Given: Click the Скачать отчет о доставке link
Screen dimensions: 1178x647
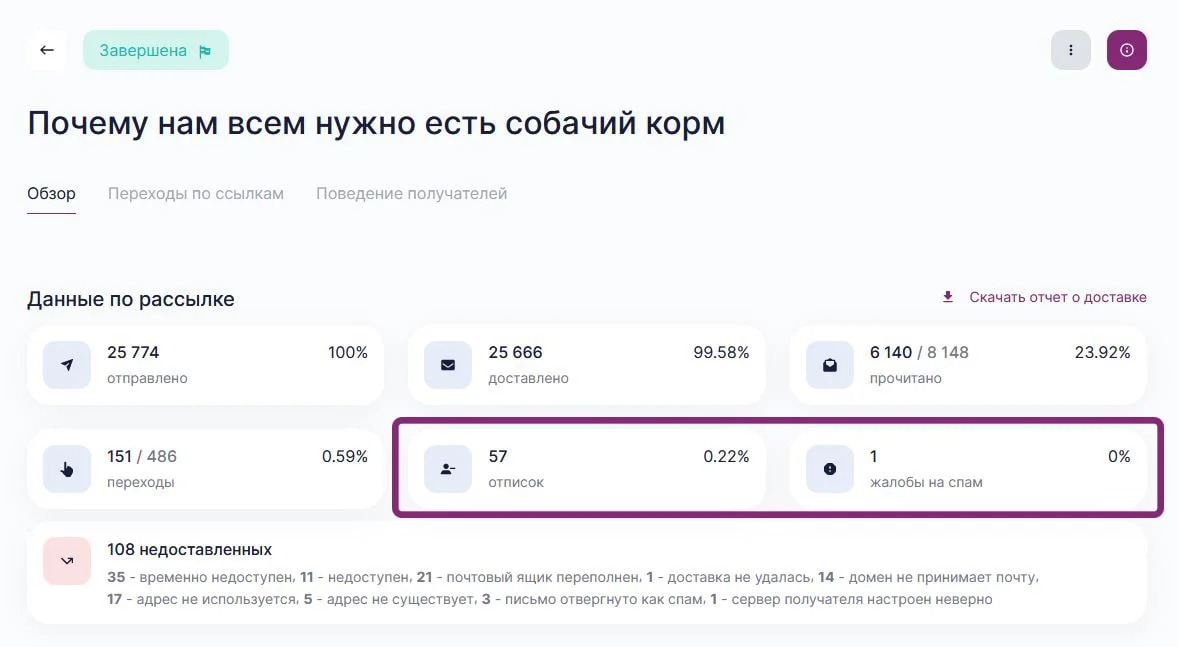Looking at the screenshot, I should point(1058,297).
